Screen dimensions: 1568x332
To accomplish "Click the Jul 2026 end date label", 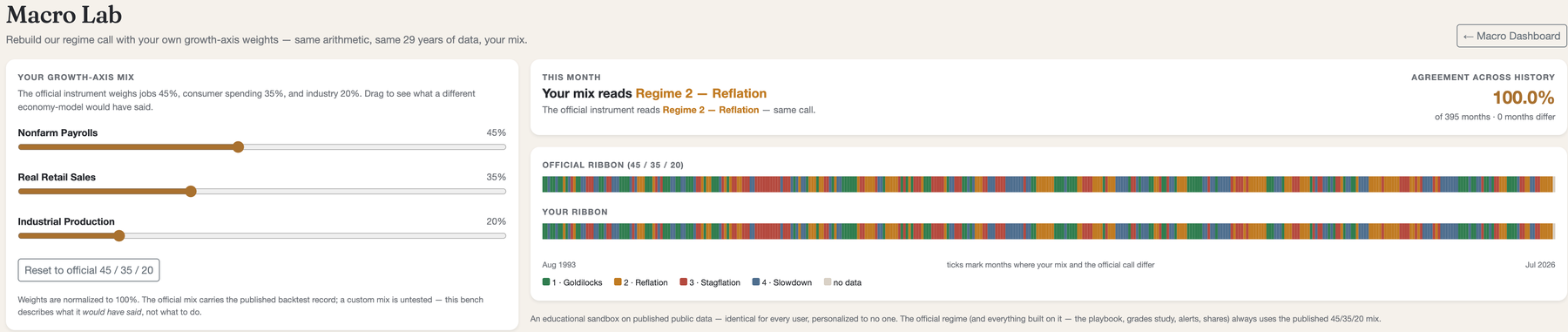I will (1540, 265).
